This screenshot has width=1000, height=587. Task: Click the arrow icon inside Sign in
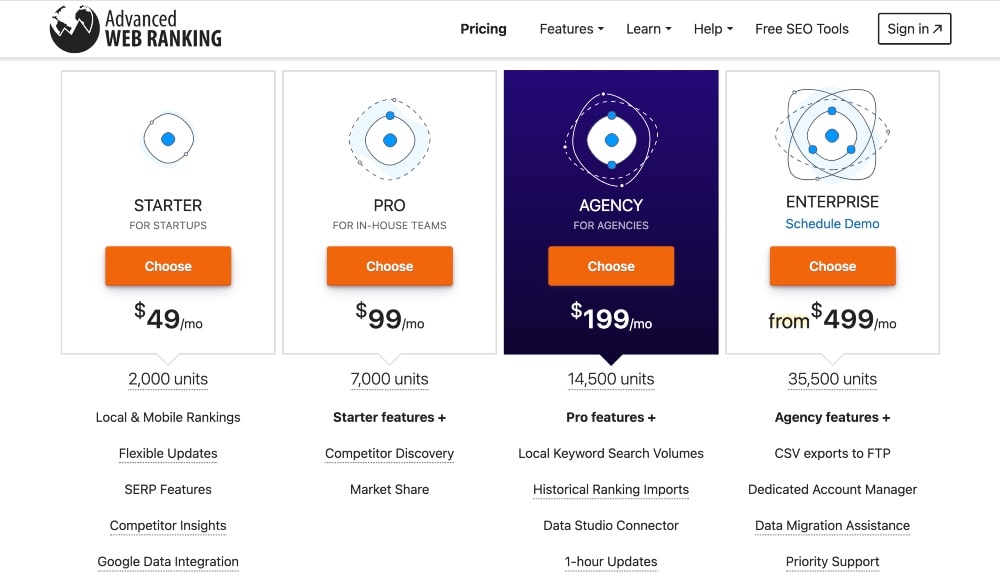tap(936, 28)
